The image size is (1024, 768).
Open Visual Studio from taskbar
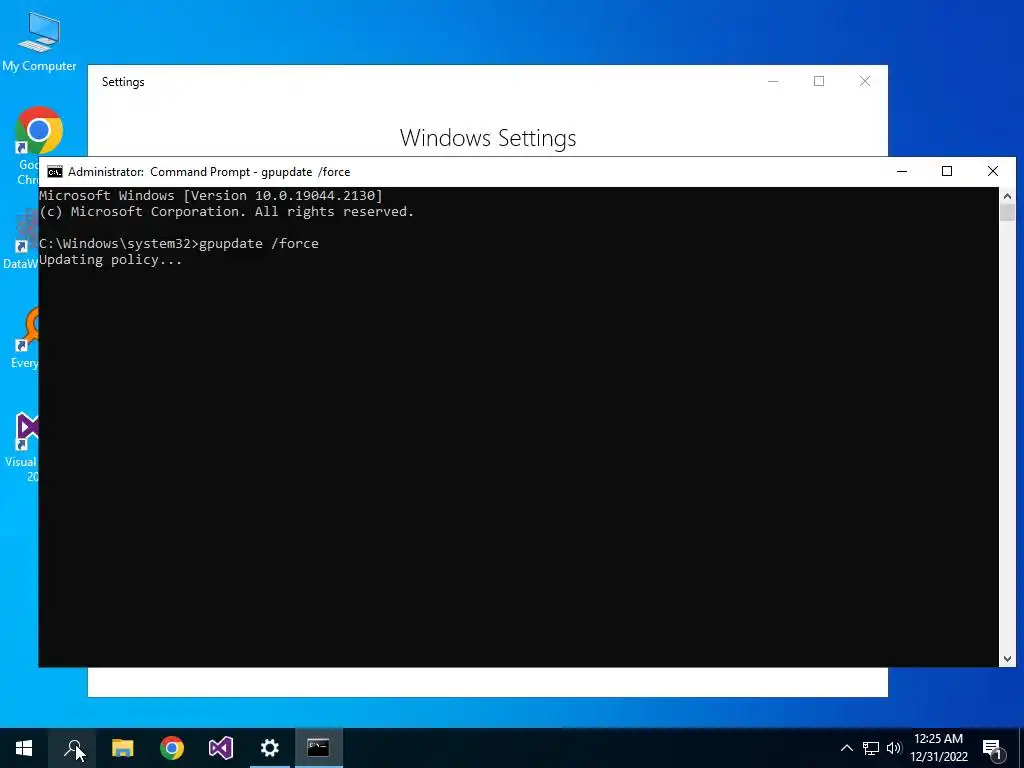(221, 748)
